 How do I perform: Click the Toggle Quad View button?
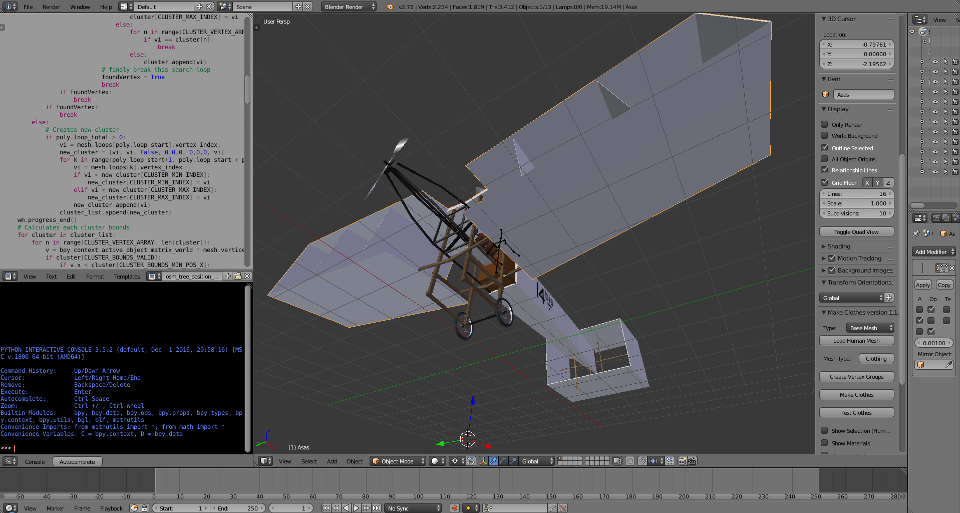coord(857,232)
